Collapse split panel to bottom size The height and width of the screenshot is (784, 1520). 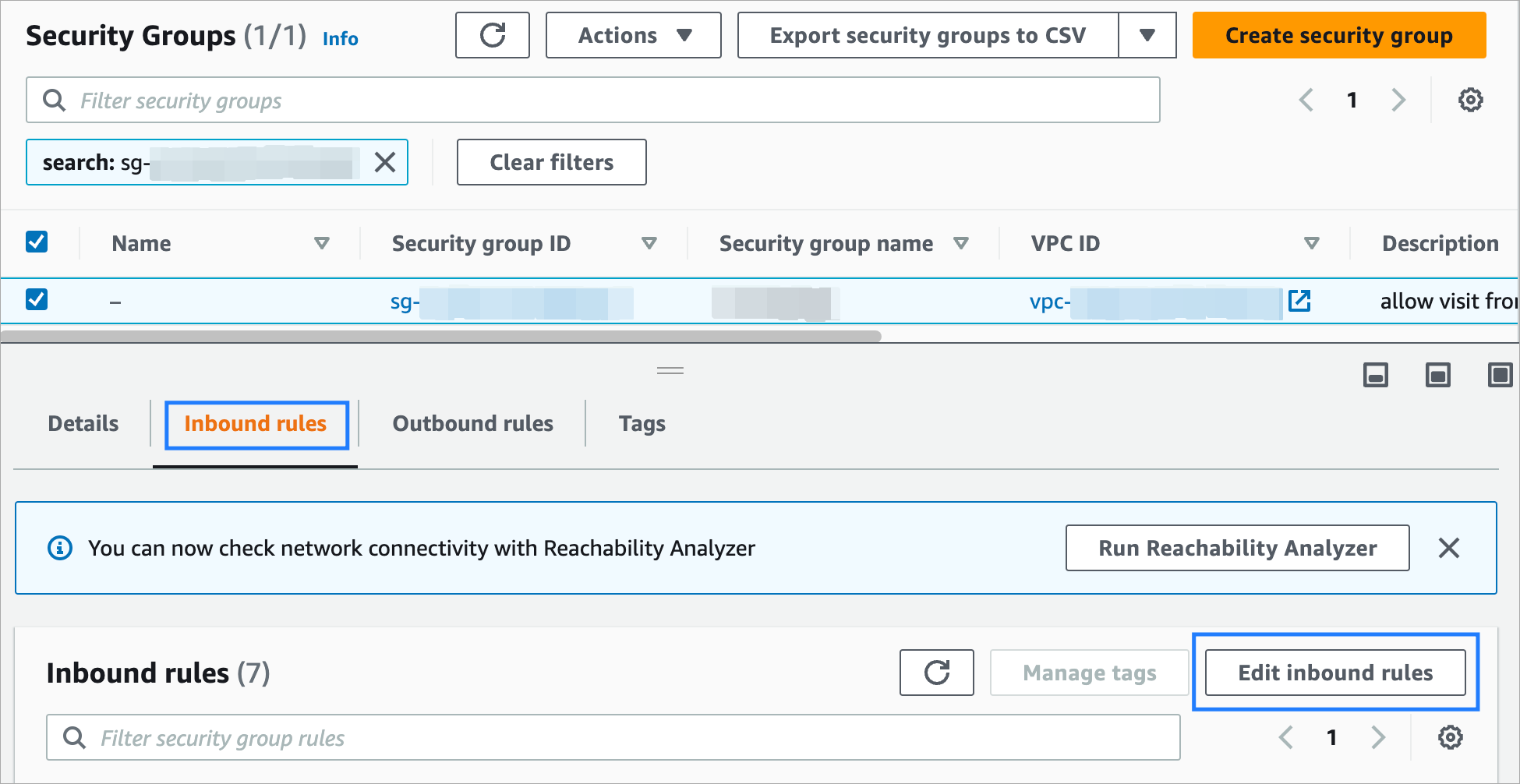coord(1375,376)
